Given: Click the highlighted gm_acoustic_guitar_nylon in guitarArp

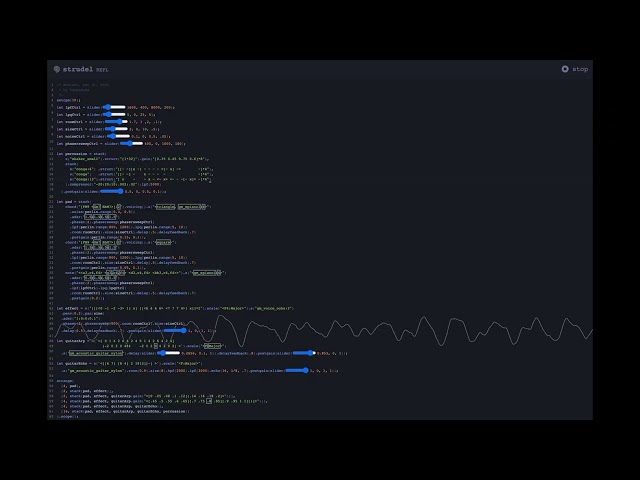Looking at the screenshot, I should click(96, 353).
